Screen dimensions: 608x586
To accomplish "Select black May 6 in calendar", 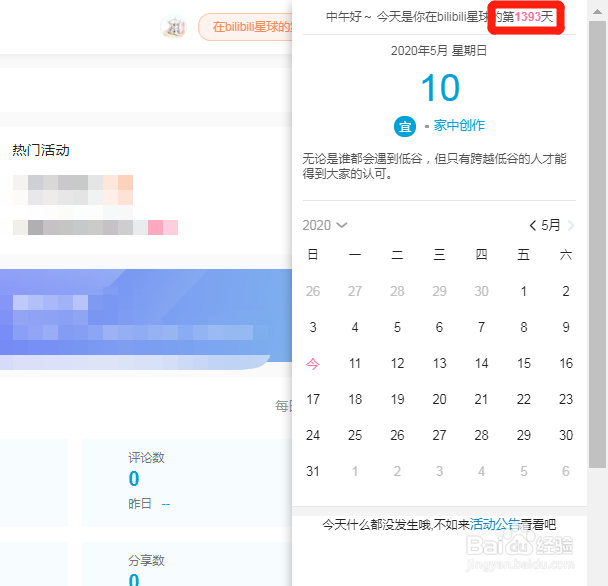I will pos(439,327).
